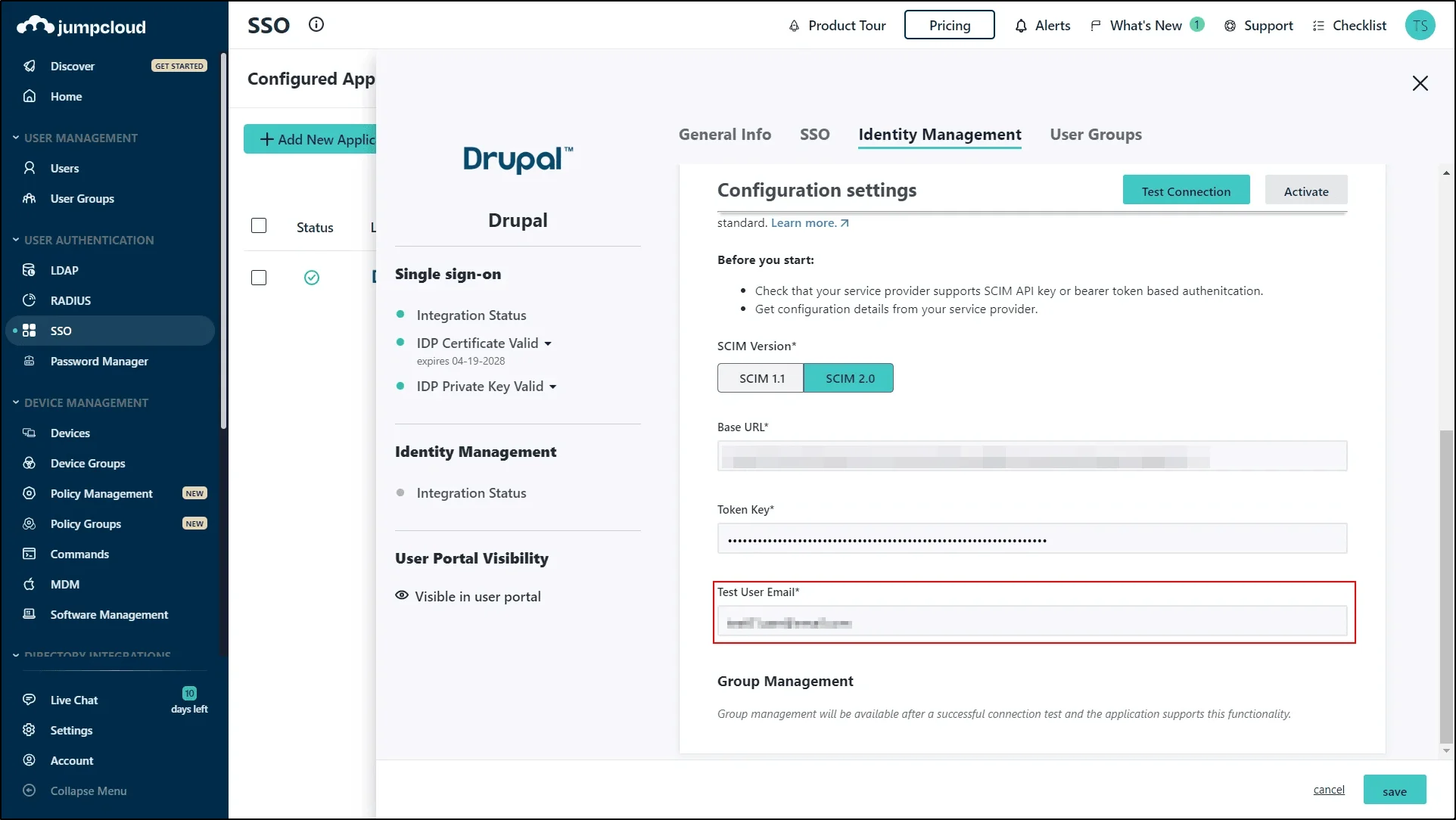Open Software Management via its icon
Image resolution: width=1456 pixels, height=820 pixels.
pos(30,614)
